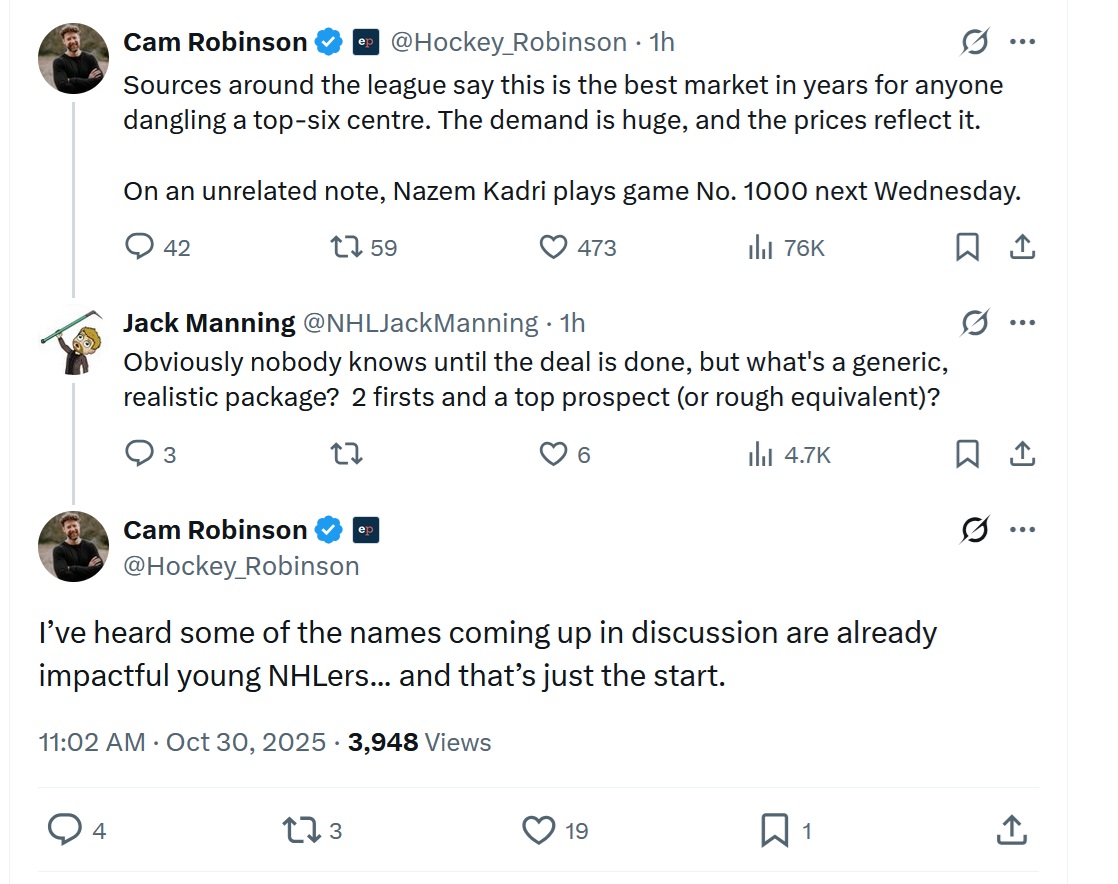Image resolution: width=1118 pixels, height=884 pixels.
Task: Reply to Cam Robinson's top-six centre tweet
Action: point(141,247)
